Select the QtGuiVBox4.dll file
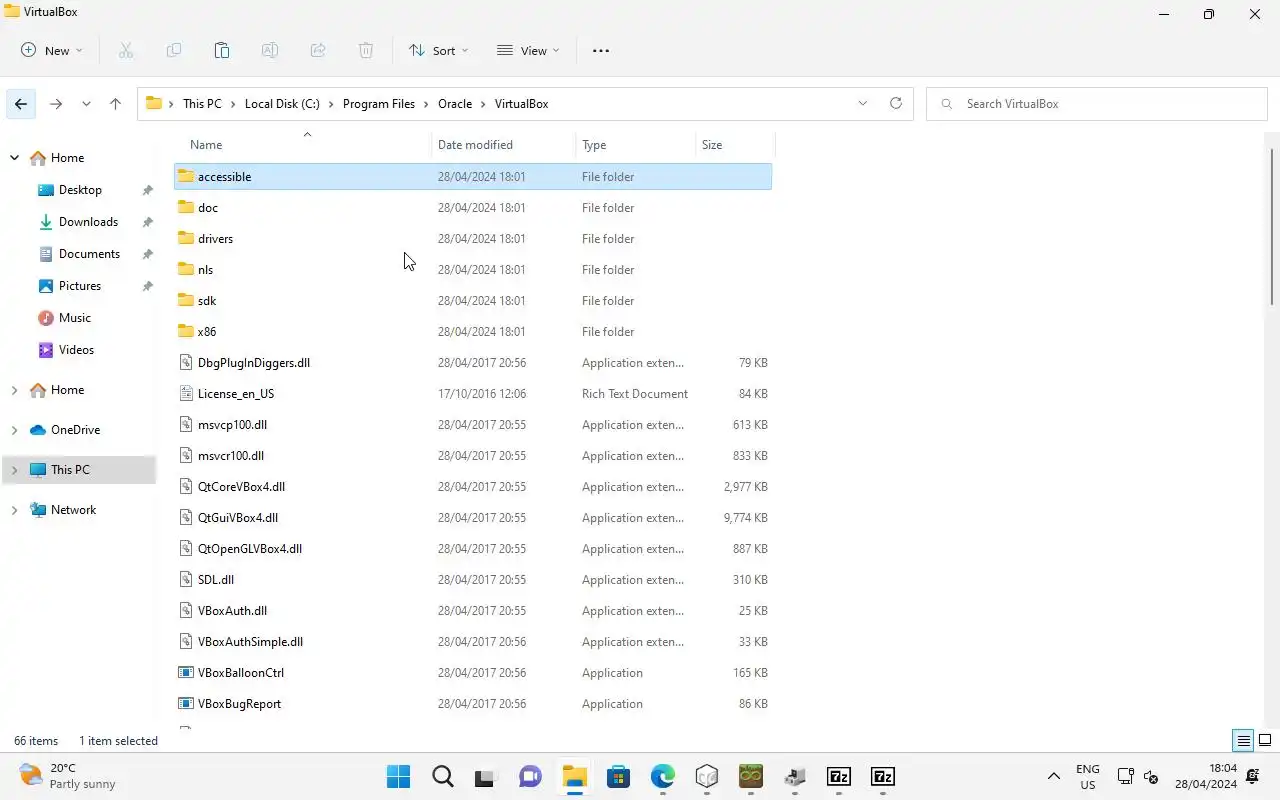The width and height of the screenshot is (1280, 800). 473,517
